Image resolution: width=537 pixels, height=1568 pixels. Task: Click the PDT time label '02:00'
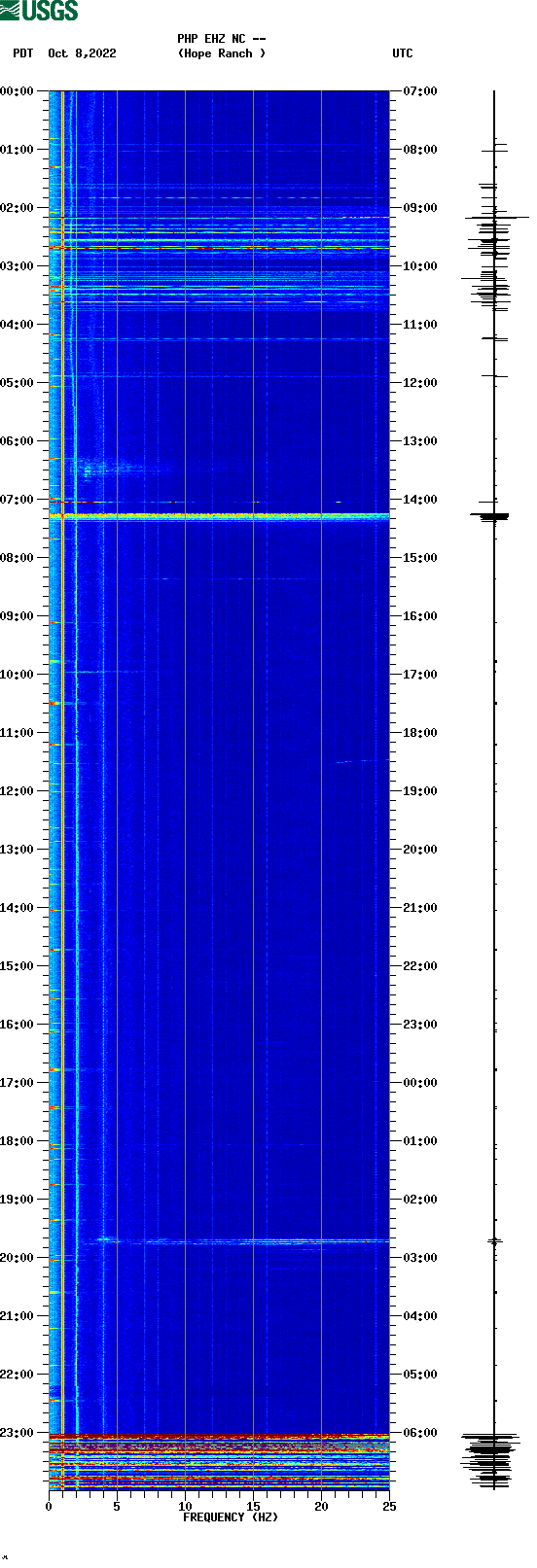(x=17, y=208)
